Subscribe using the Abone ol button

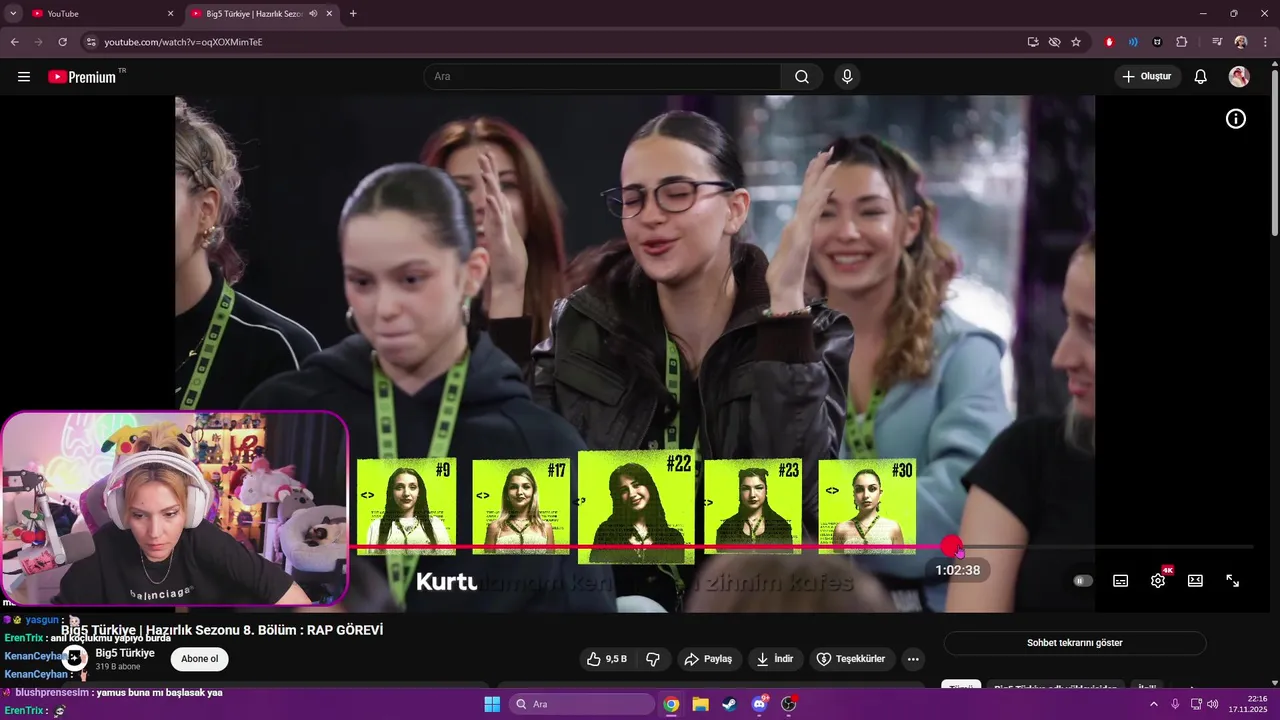pyautogui.click(x=199, y=659)
